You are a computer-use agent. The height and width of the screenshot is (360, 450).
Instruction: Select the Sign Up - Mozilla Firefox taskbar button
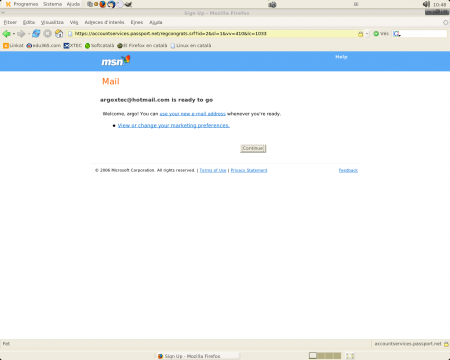point(198,356)
